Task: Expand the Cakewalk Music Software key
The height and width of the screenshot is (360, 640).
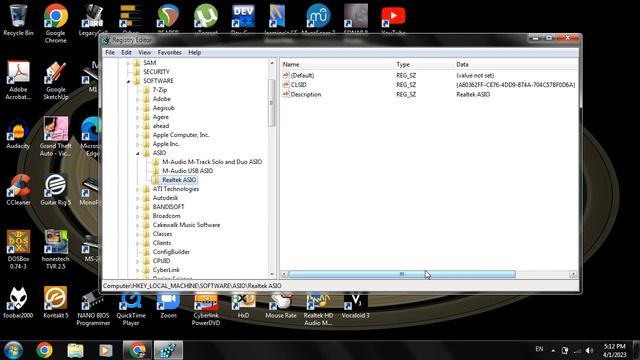Action: pyautogui.click(x=138, y=225)
